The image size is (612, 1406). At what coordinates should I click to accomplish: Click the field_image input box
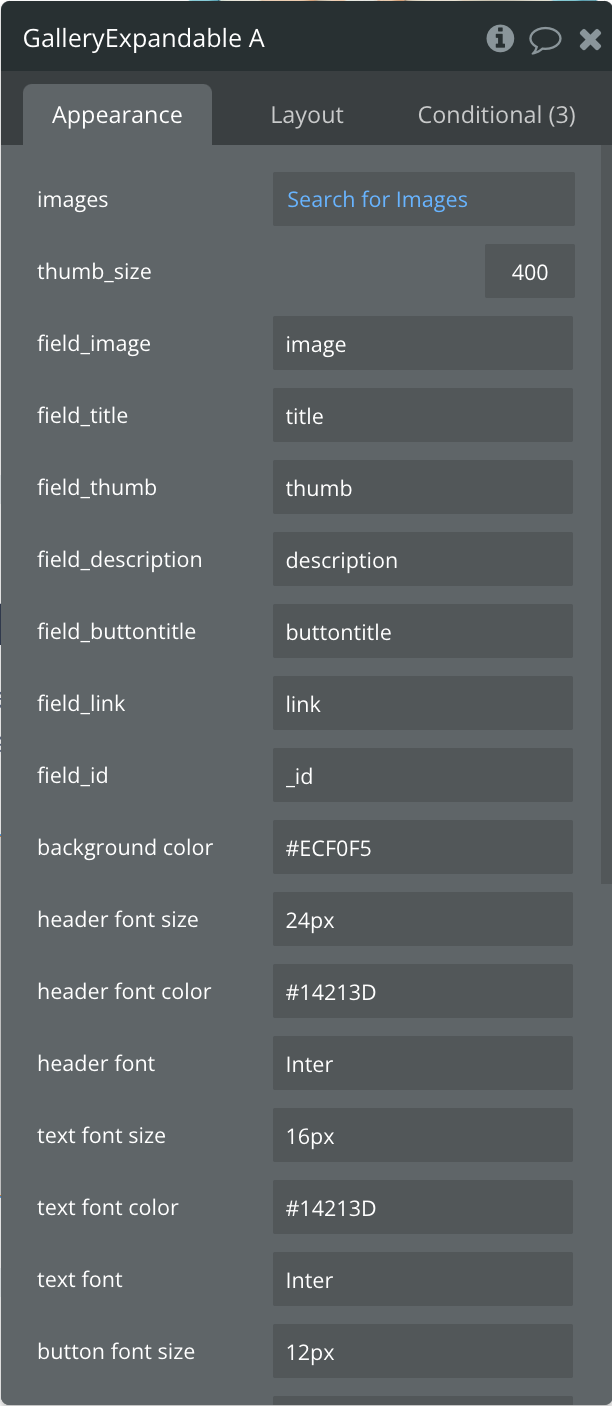coord(422,344)
